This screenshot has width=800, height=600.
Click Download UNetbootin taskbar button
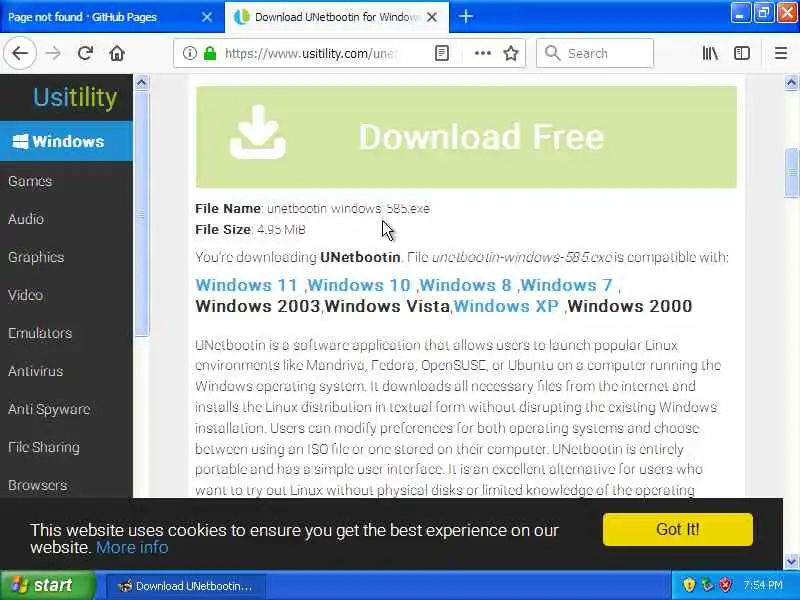click(186, 586)
